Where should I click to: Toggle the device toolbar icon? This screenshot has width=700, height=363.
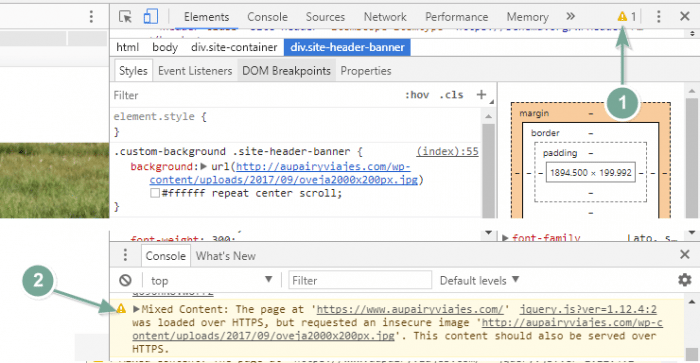coord(150,17)
